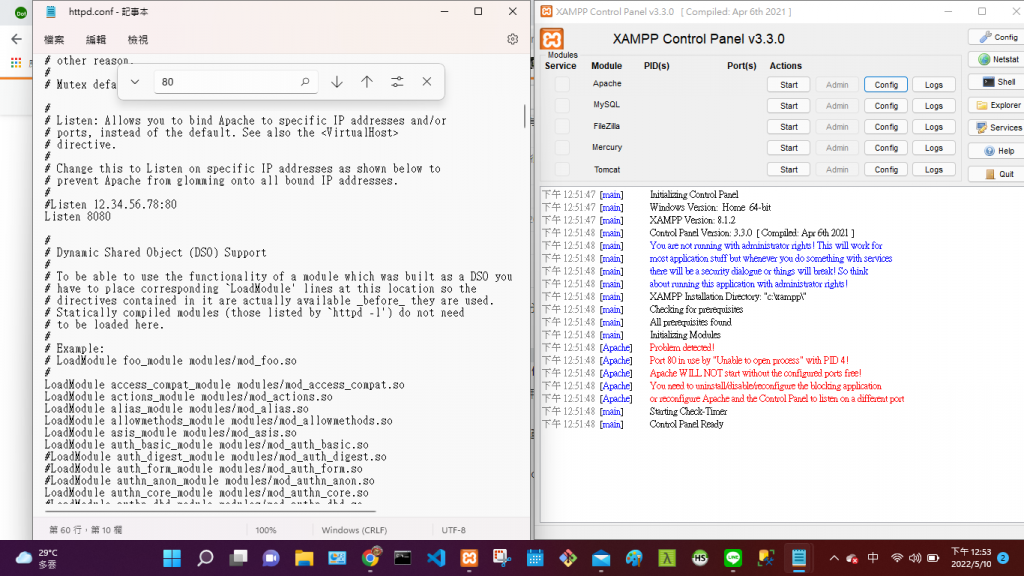View Apache Logs
Viewport: 1024px width, 576px height.
(934, 85)
